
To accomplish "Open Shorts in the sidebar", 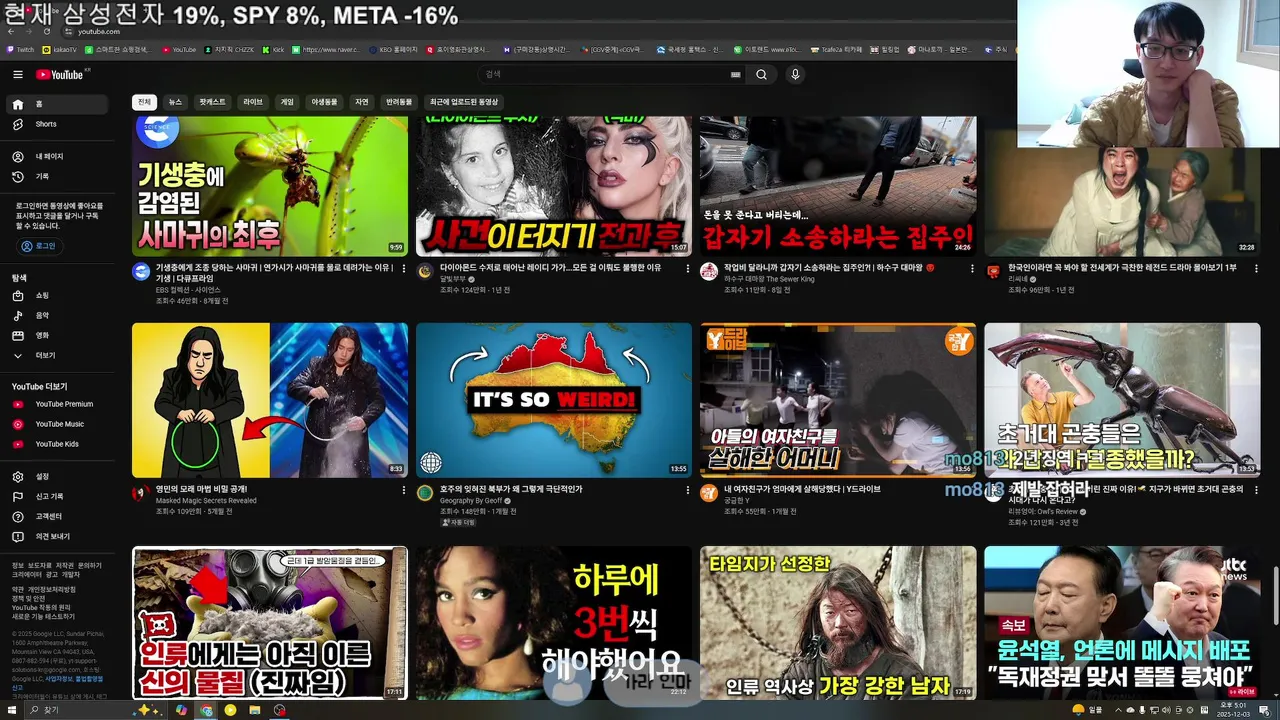I will click(58, 124).
